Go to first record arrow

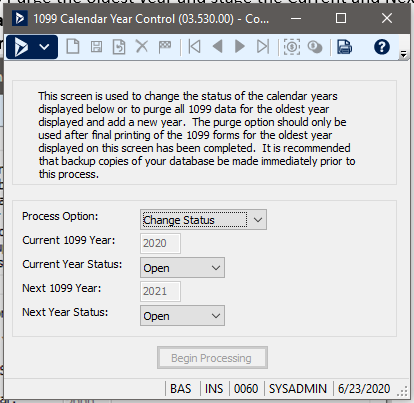(195, 47)
